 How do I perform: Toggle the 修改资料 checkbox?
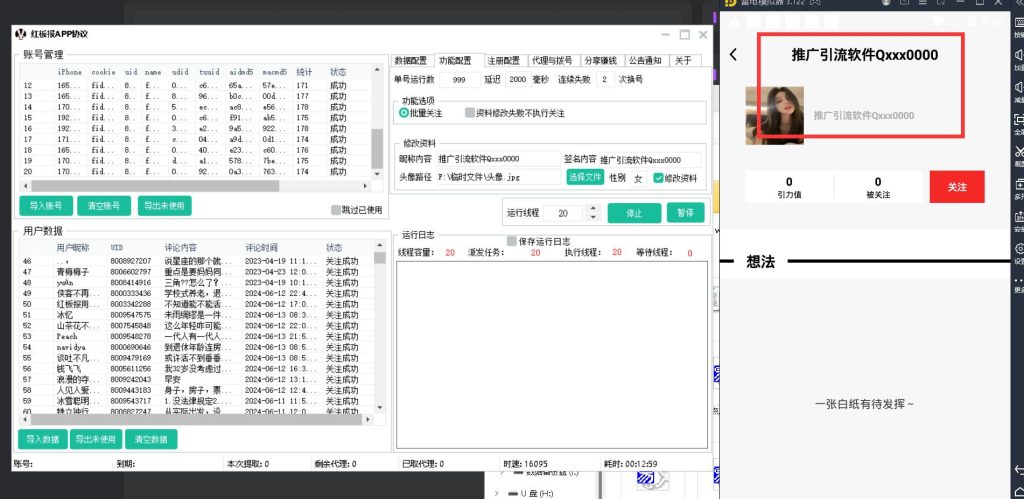pos(658,178)
